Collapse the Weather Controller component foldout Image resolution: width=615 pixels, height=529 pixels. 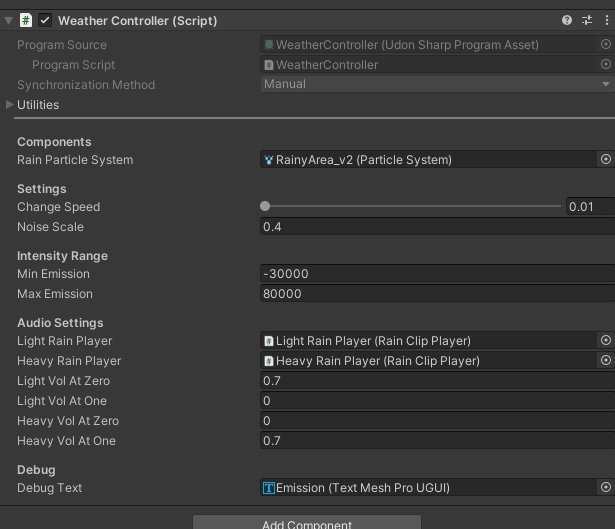(x=9, y=20)
